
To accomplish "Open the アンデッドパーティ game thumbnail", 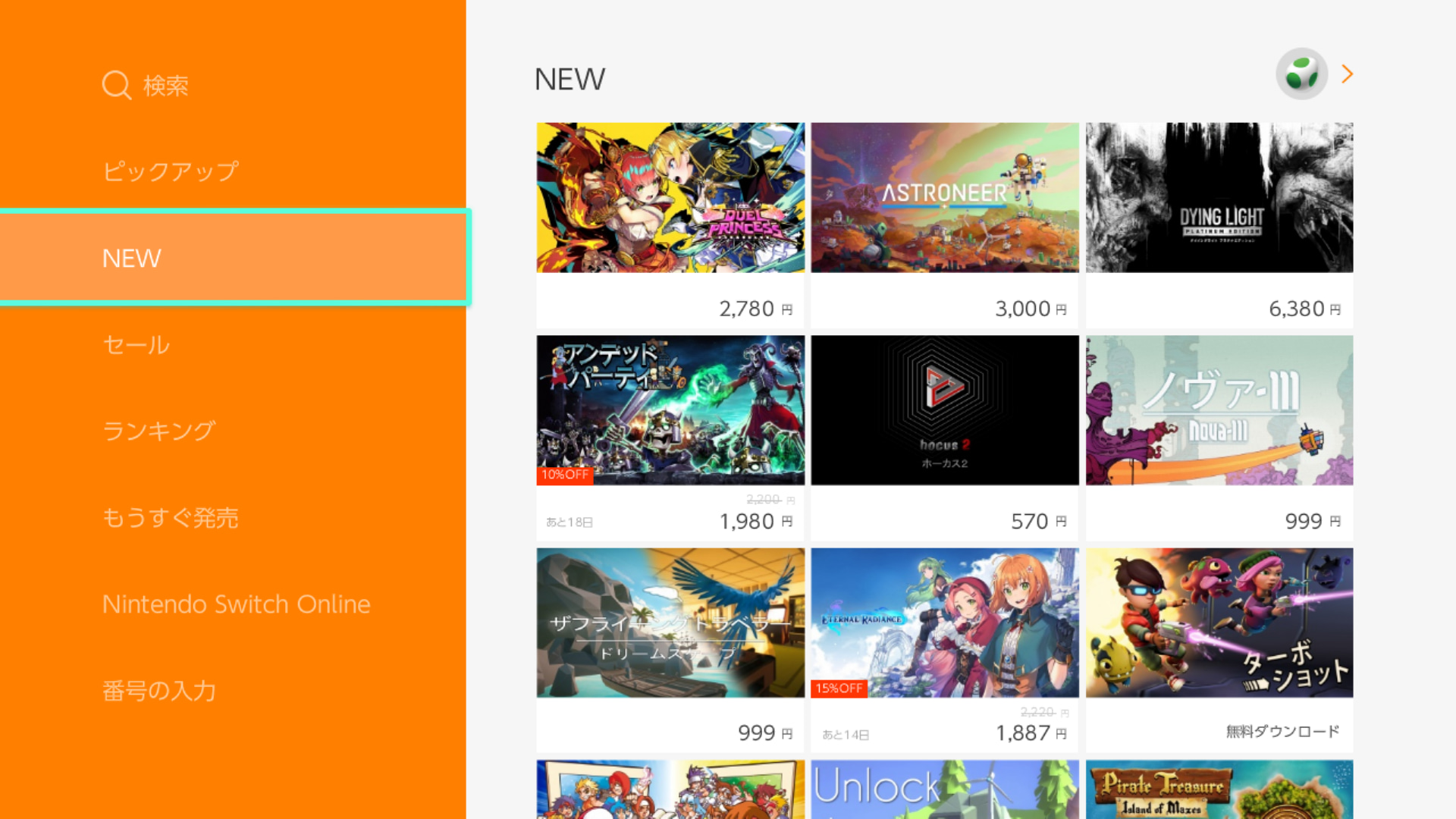I will click(670, 410).
